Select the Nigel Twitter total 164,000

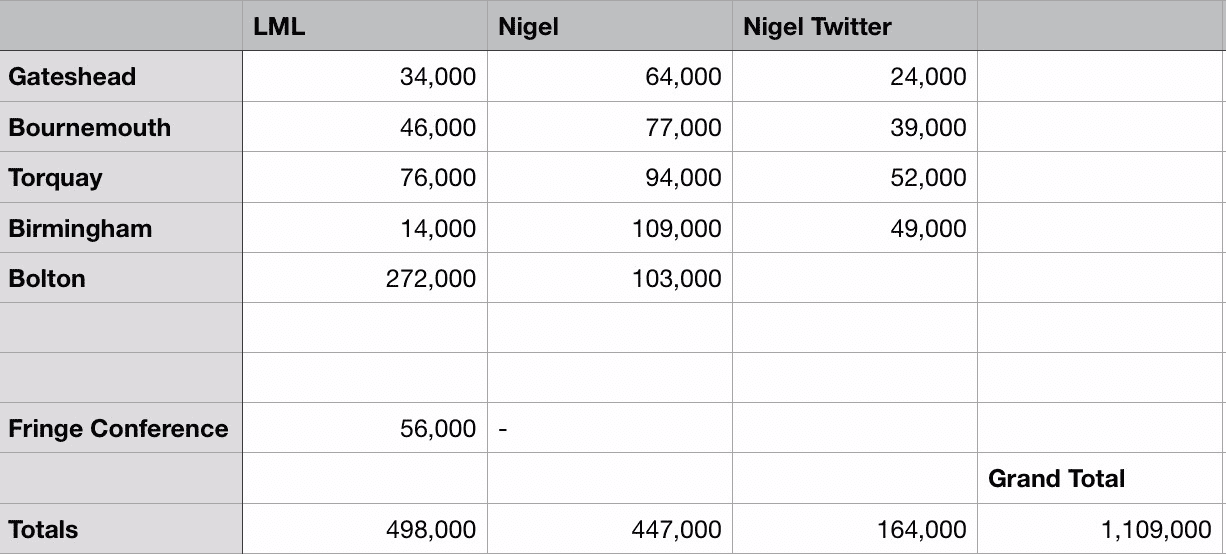854,529
